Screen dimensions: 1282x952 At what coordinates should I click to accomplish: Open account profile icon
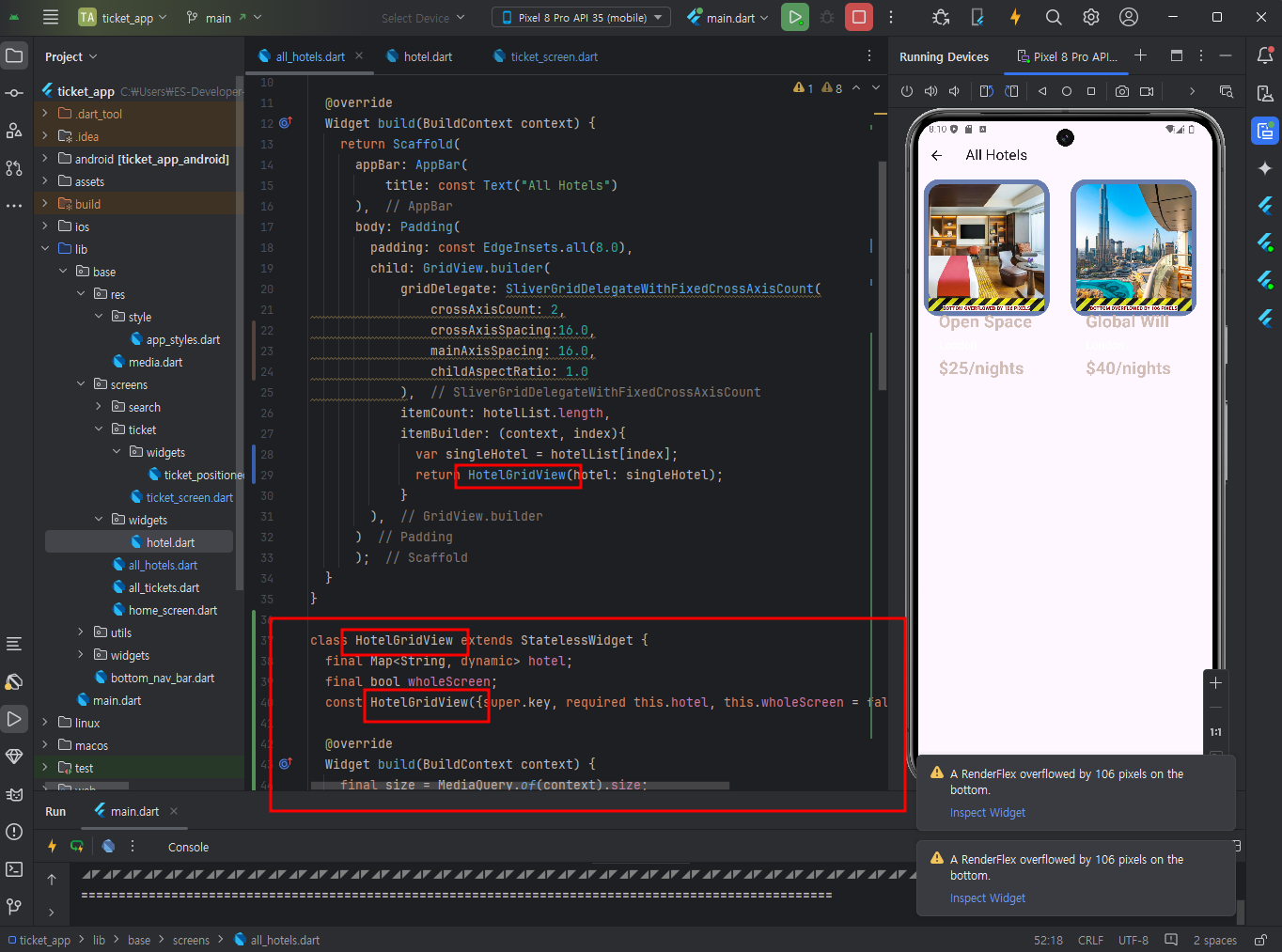pyautogui.click(x=1129, y=17)
